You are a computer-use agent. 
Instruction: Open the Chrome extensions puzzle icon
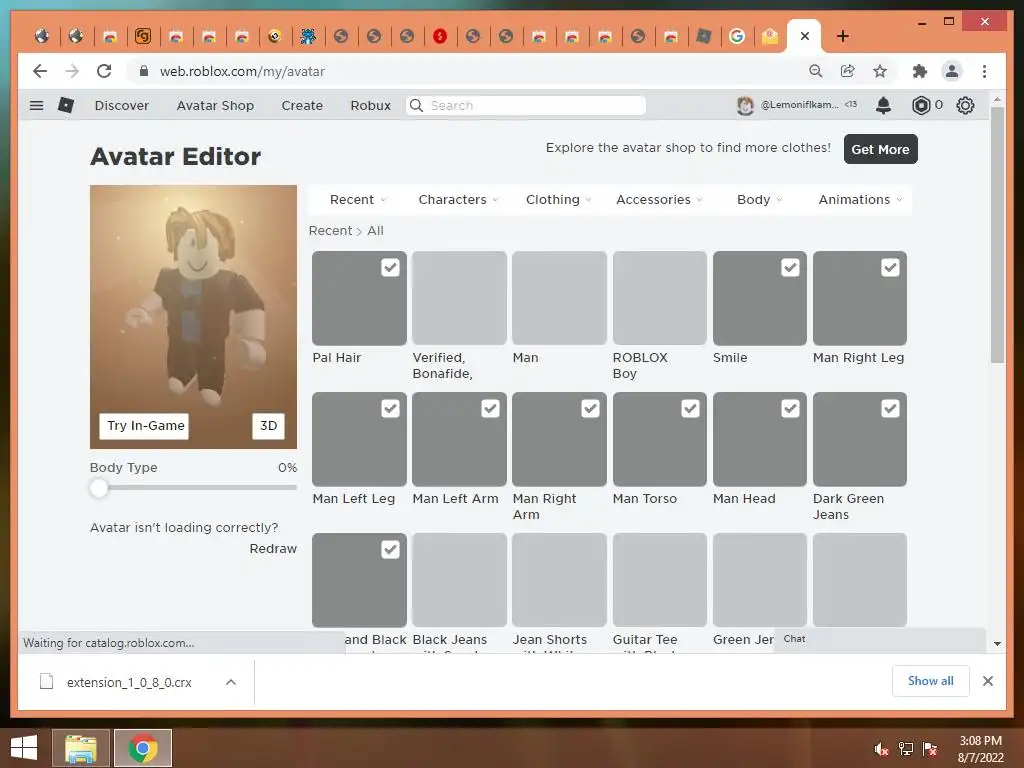(920, 71)
